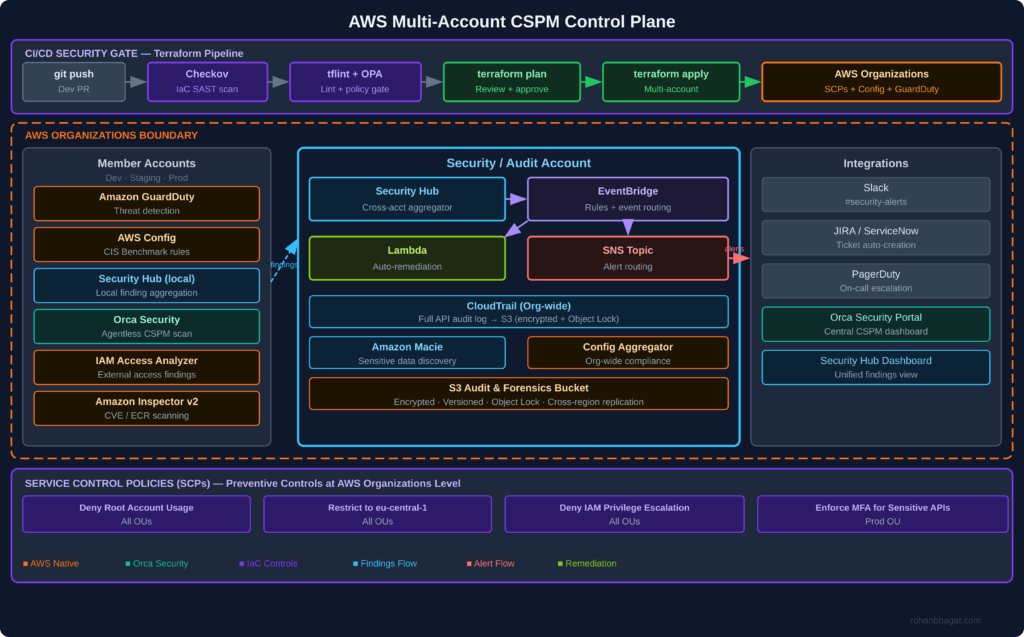1024x637 pixels.
Task: Click the Deny Root Account Usage policy
Action: 136,514
